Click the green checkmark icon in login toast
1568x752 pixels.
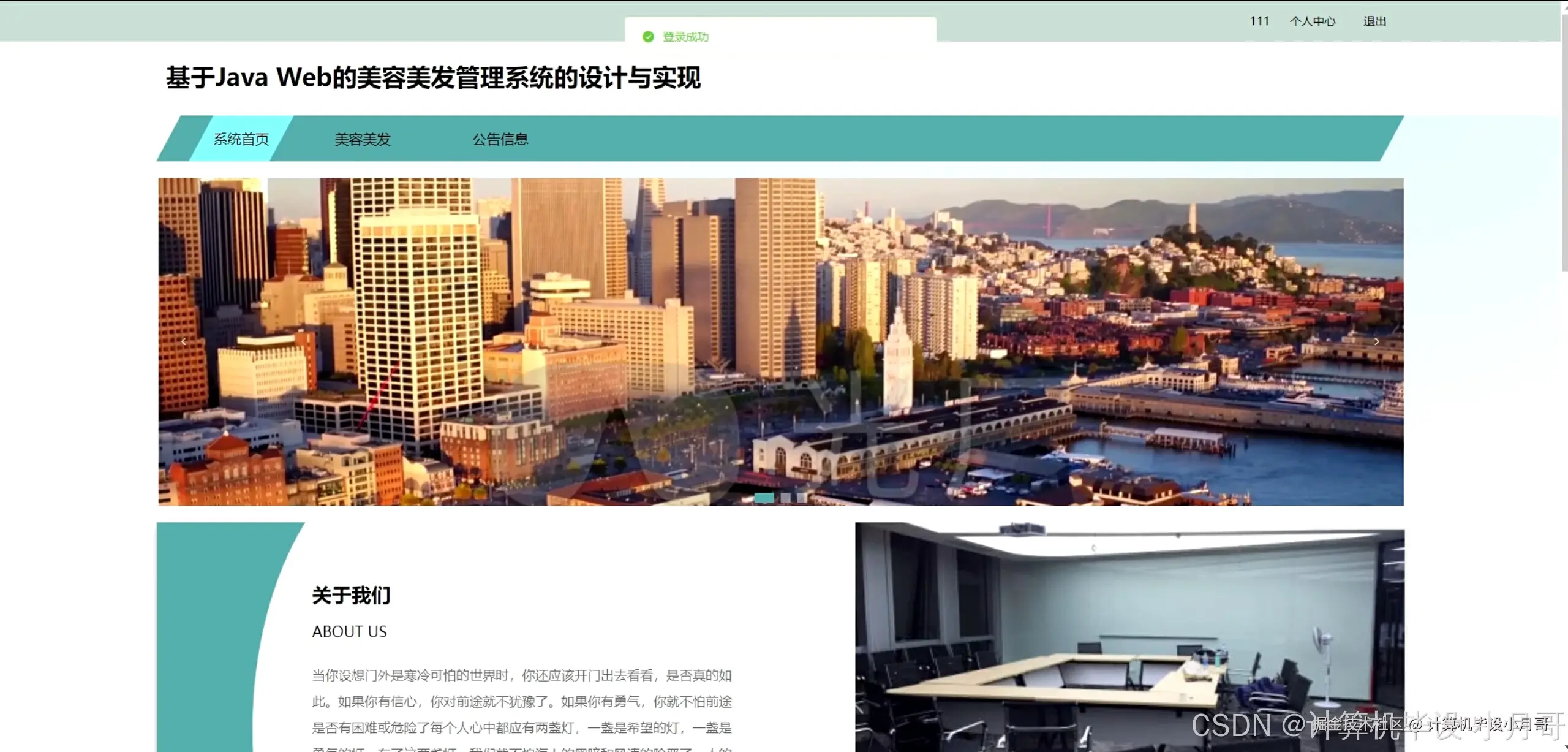point(649,36)
